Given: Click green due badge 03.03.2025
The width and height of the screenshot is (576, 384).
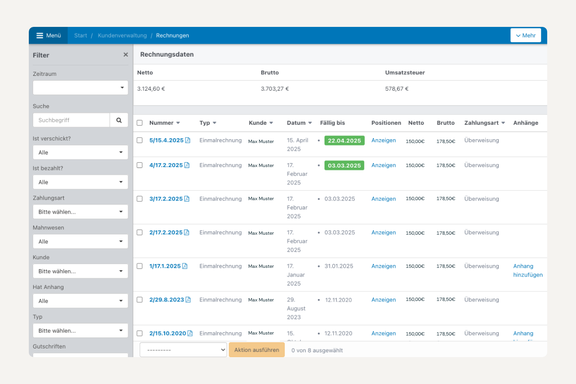Looking at the screenshot, I should (344, 166).
